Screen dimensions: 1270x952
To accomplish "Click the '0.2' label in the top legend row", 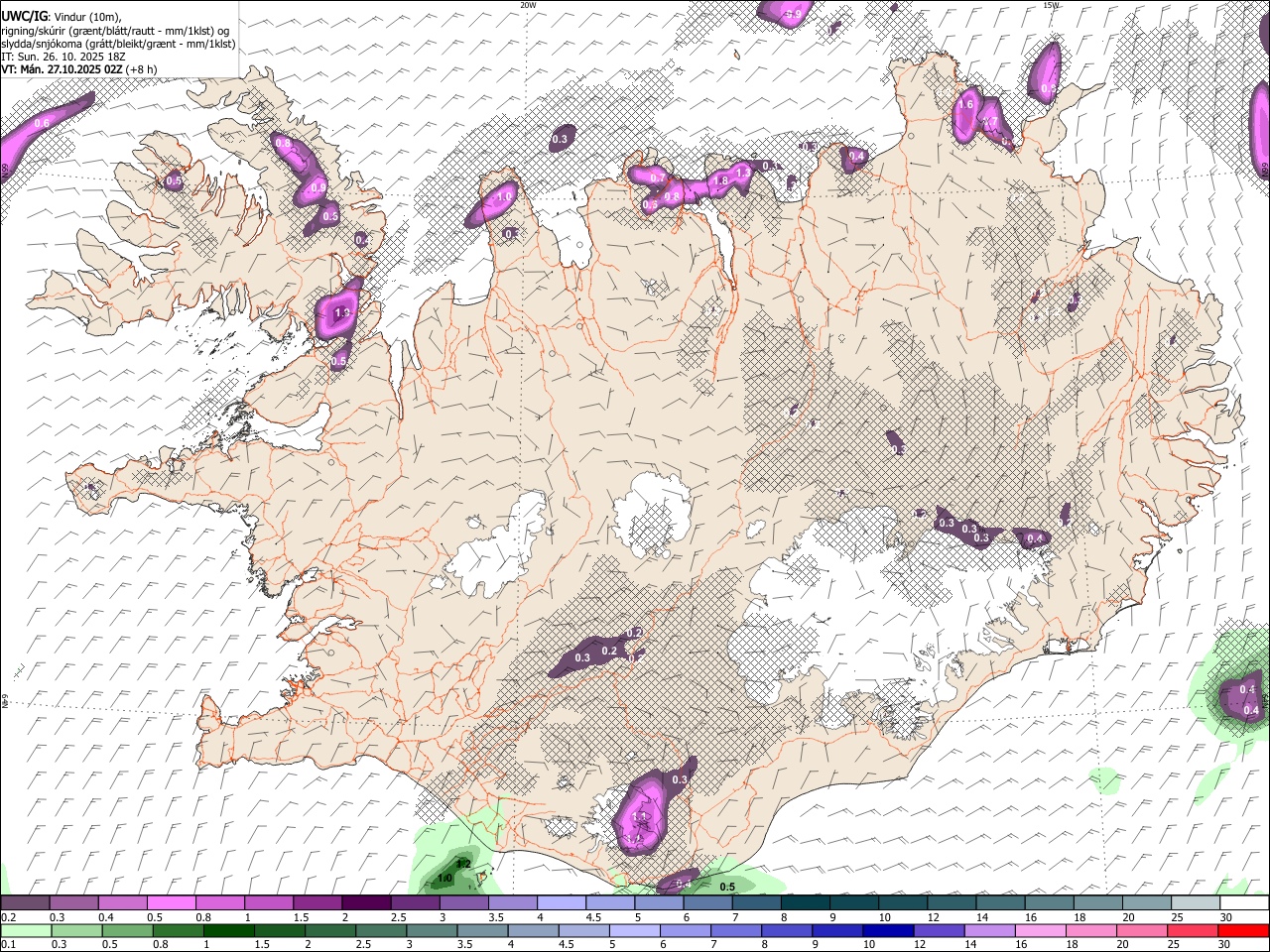I will pos(8,917).
